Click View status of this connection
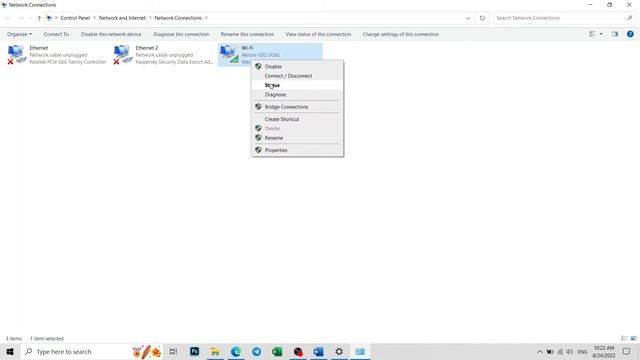The height and width of the screenshot is (360, 640). tap(318, 34)
